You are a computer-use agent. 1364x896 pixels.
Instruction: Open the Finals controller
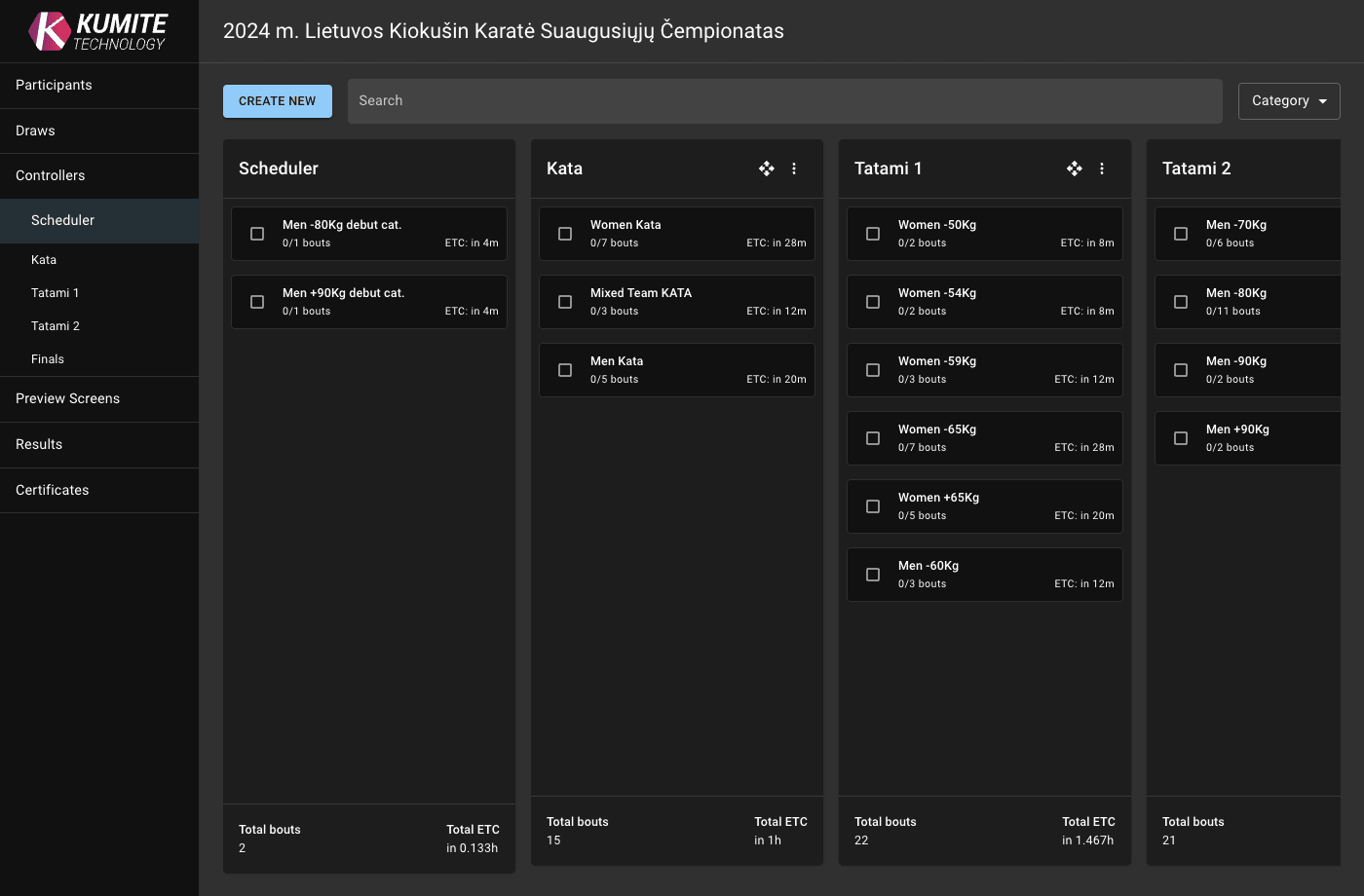[48, 359]
